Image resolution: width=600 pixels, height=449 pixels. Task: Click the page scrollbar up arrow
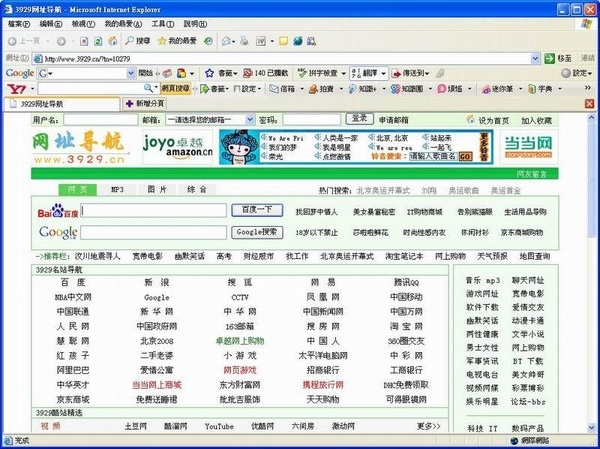click(592, 118)
